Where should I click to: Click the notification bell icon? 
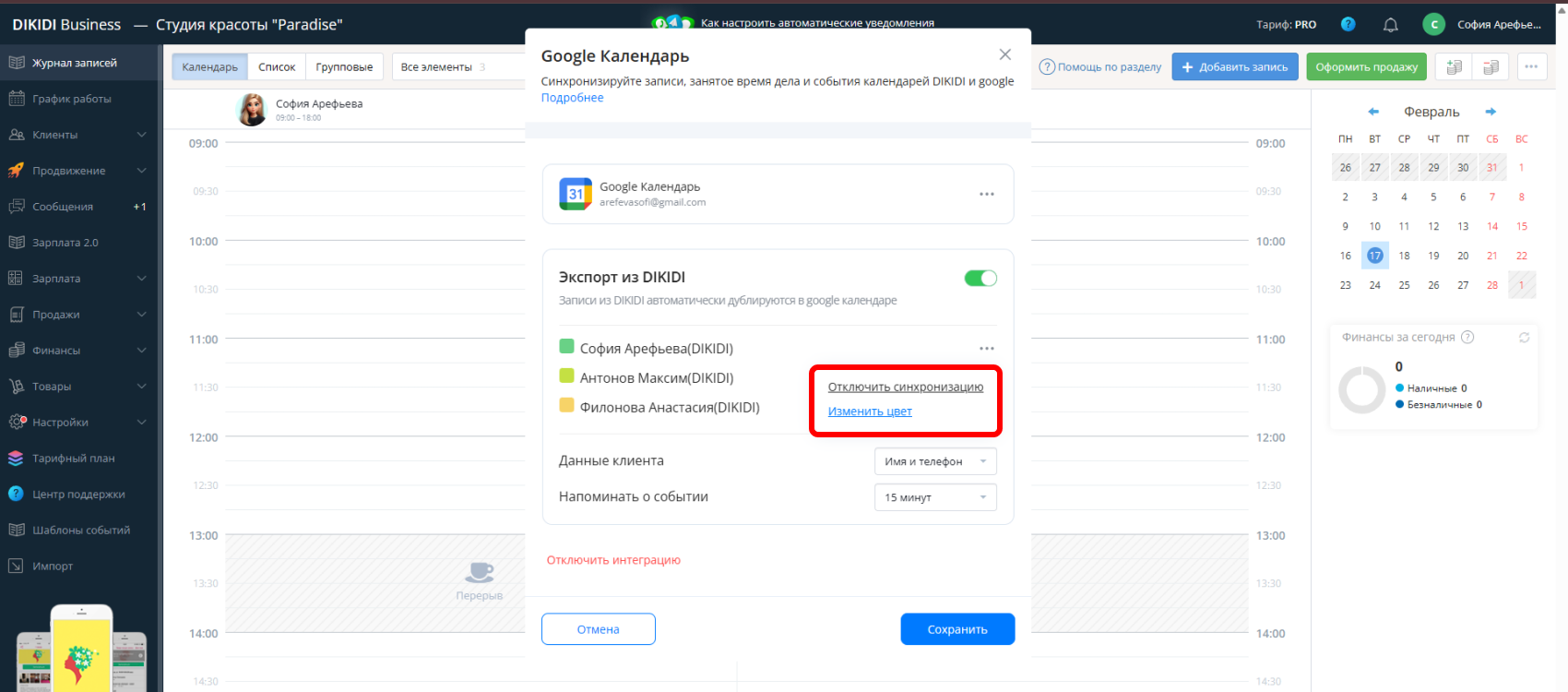[x=1390, y=25]
